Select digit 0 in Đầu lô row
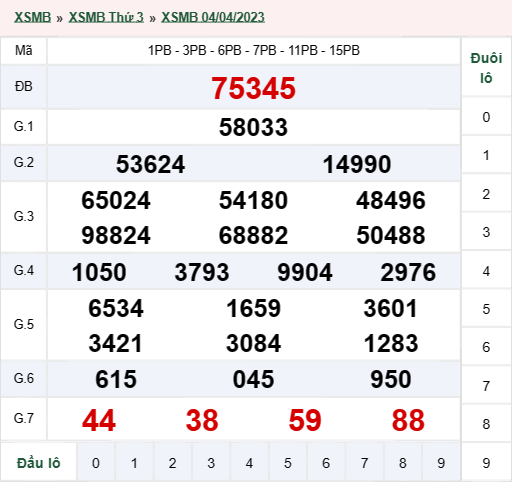The width and height of the screenshot is (512, 482). tap(96, 463)
